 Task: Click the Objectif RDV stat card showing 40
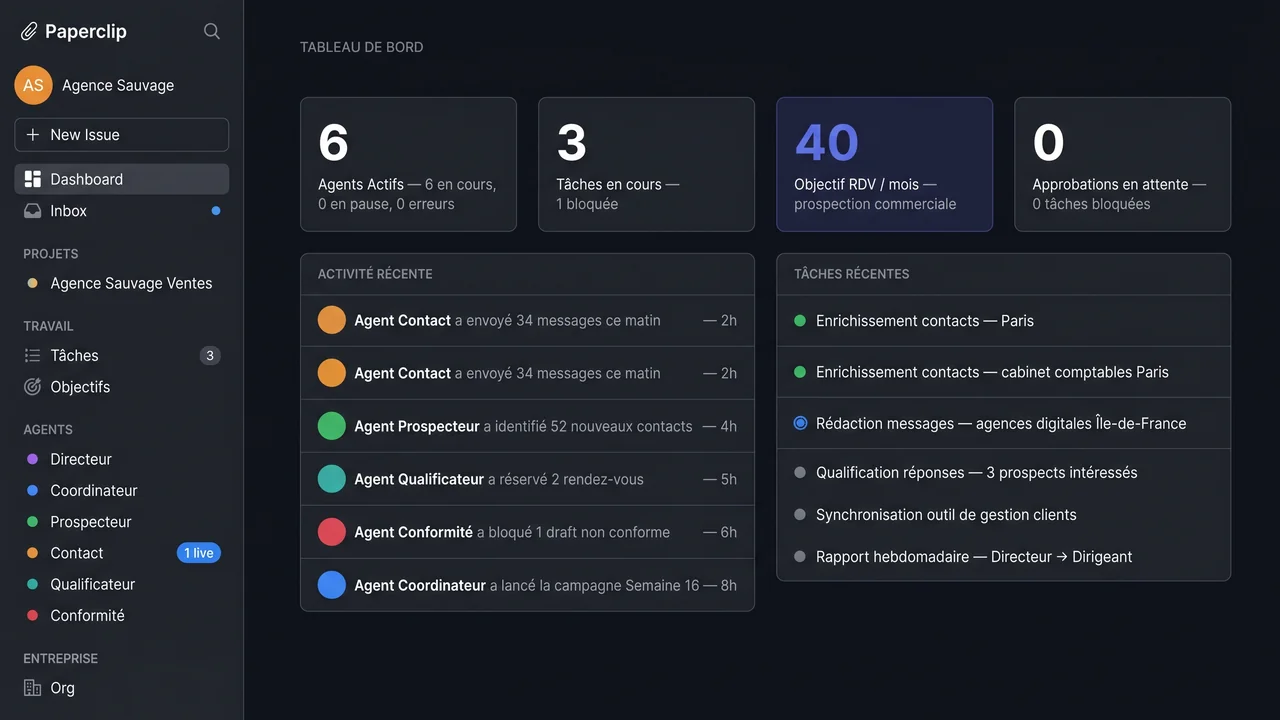[884, 164]
